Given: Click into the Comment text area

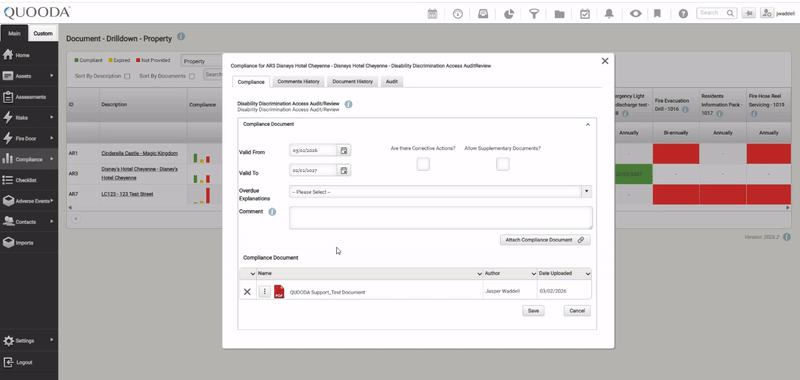Looking at the screenshot, I should pyautogui.click(x=441, y=218).
